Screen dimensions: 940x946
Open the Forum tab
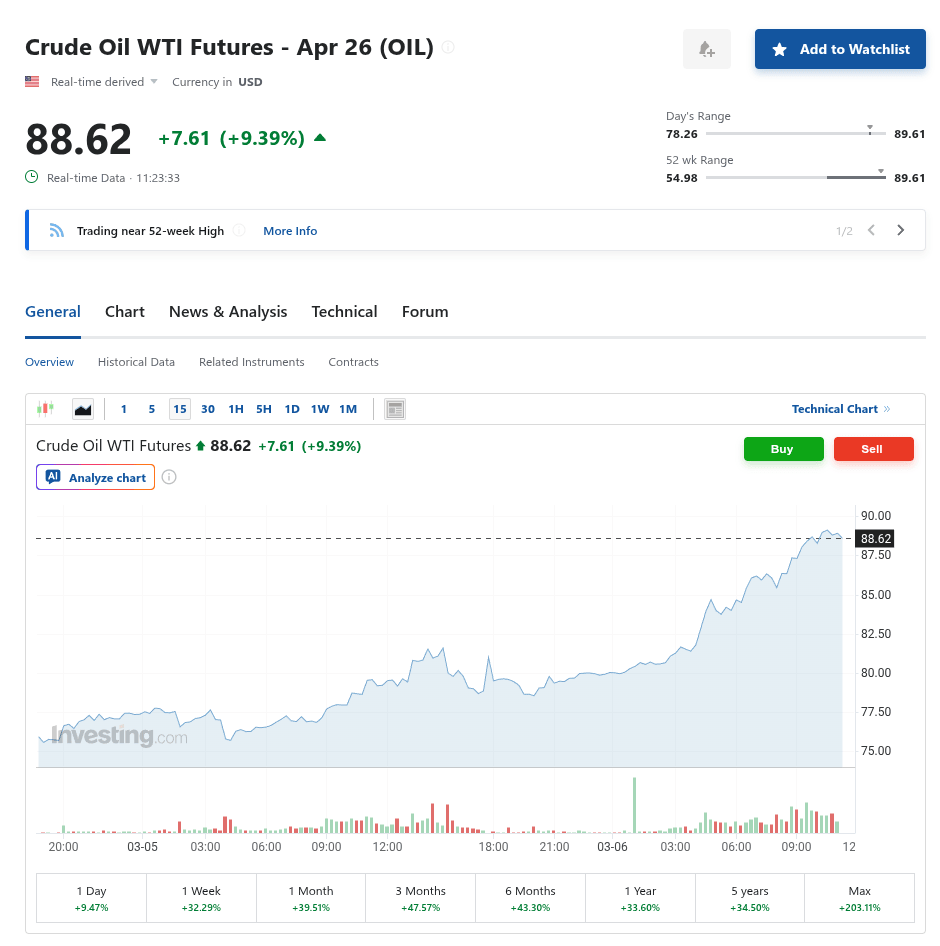click(x=425, y=312)
